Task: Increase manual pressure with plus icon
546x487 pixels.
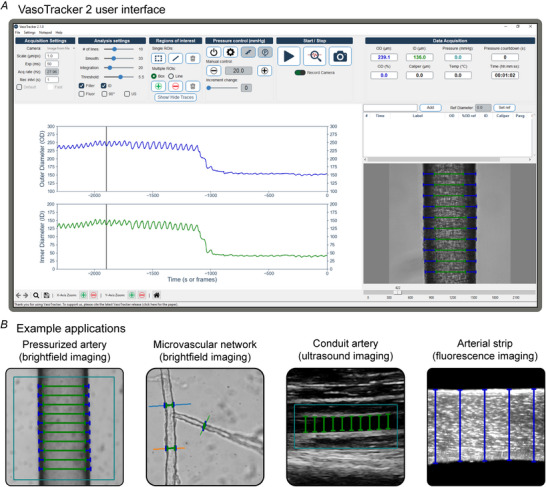Action: click(x=265, y=71)
